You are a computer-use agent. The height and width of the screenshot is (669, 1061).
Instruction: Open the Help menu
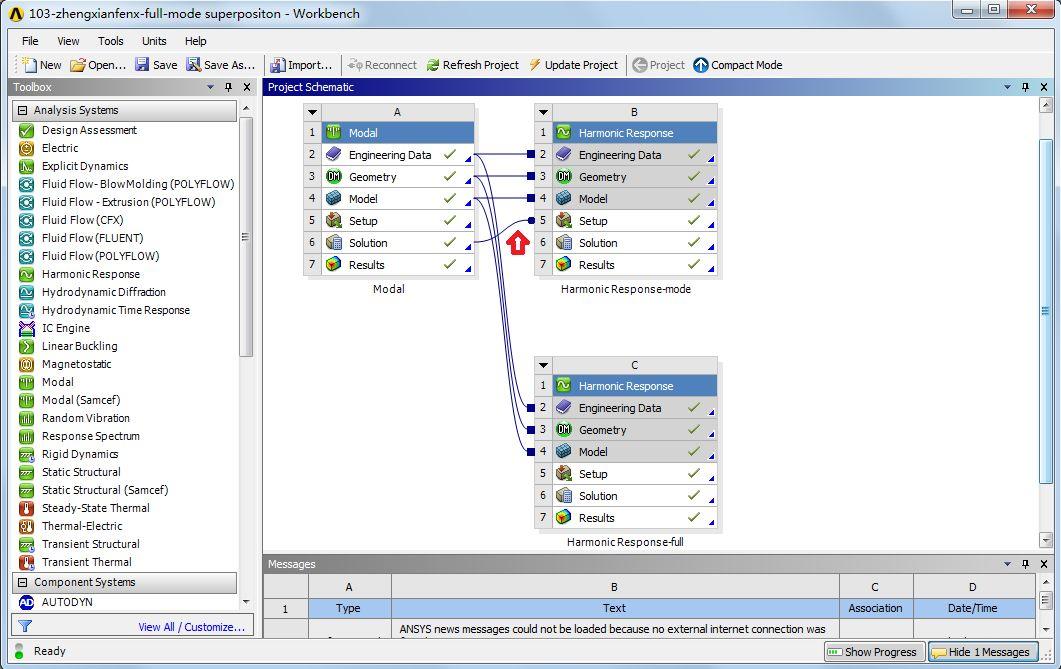(x=196, y=41)
